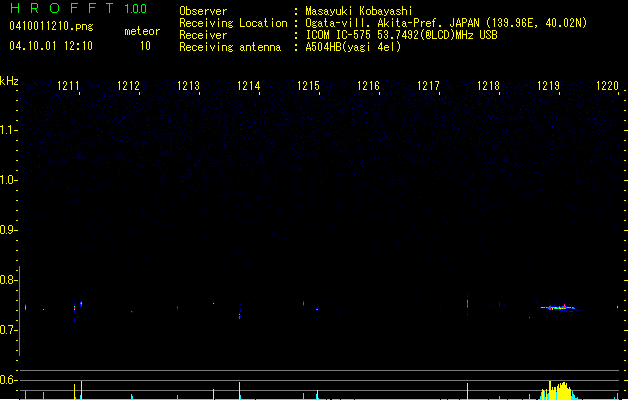This screenshot has width=629, height=400.
Task: Click the Receiver ICOM IC-575 text
Action: [x=402, y=35]
